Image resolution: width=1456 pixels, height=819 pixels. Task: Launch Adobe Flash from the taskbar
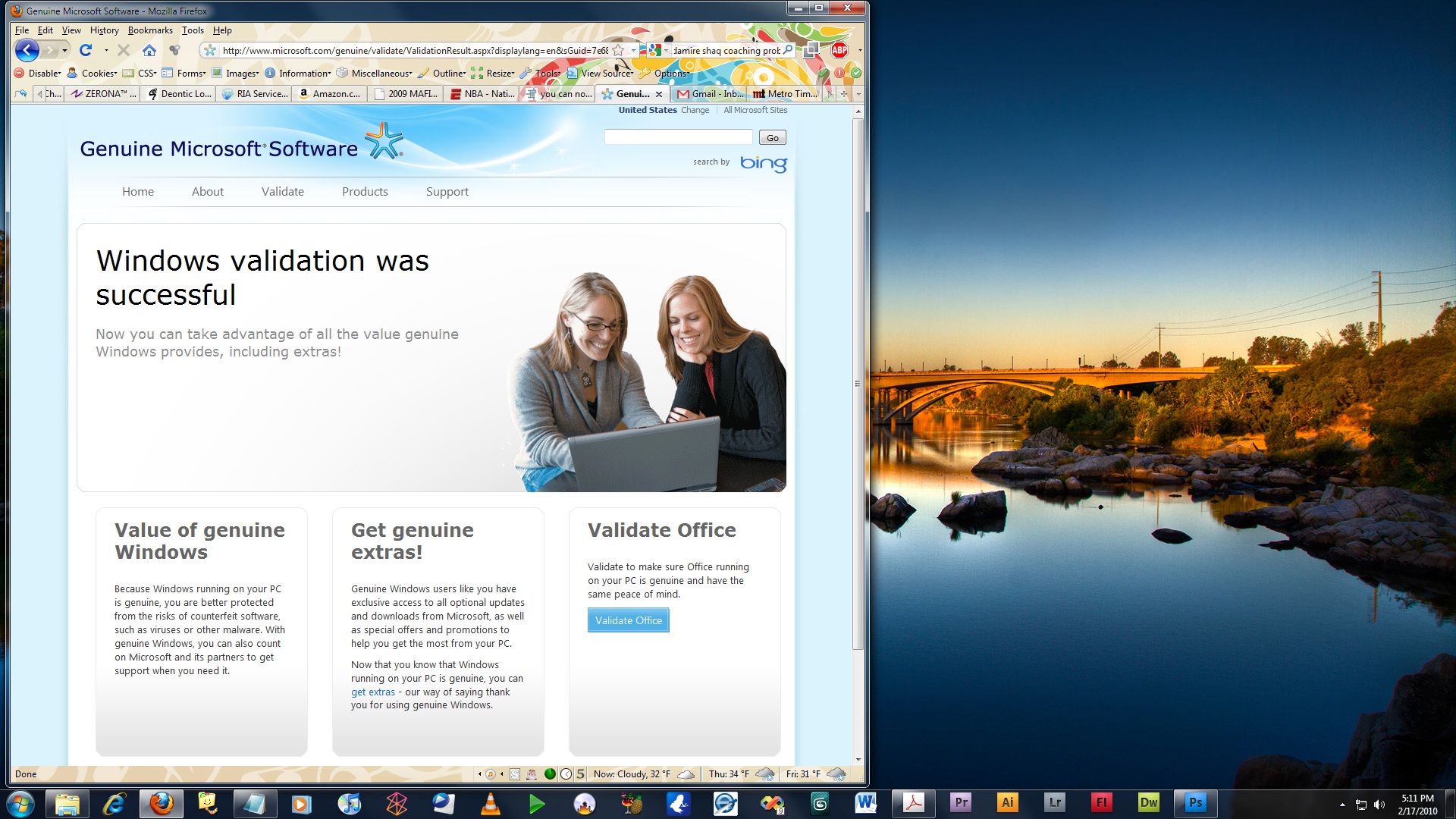coord(1102,803)
